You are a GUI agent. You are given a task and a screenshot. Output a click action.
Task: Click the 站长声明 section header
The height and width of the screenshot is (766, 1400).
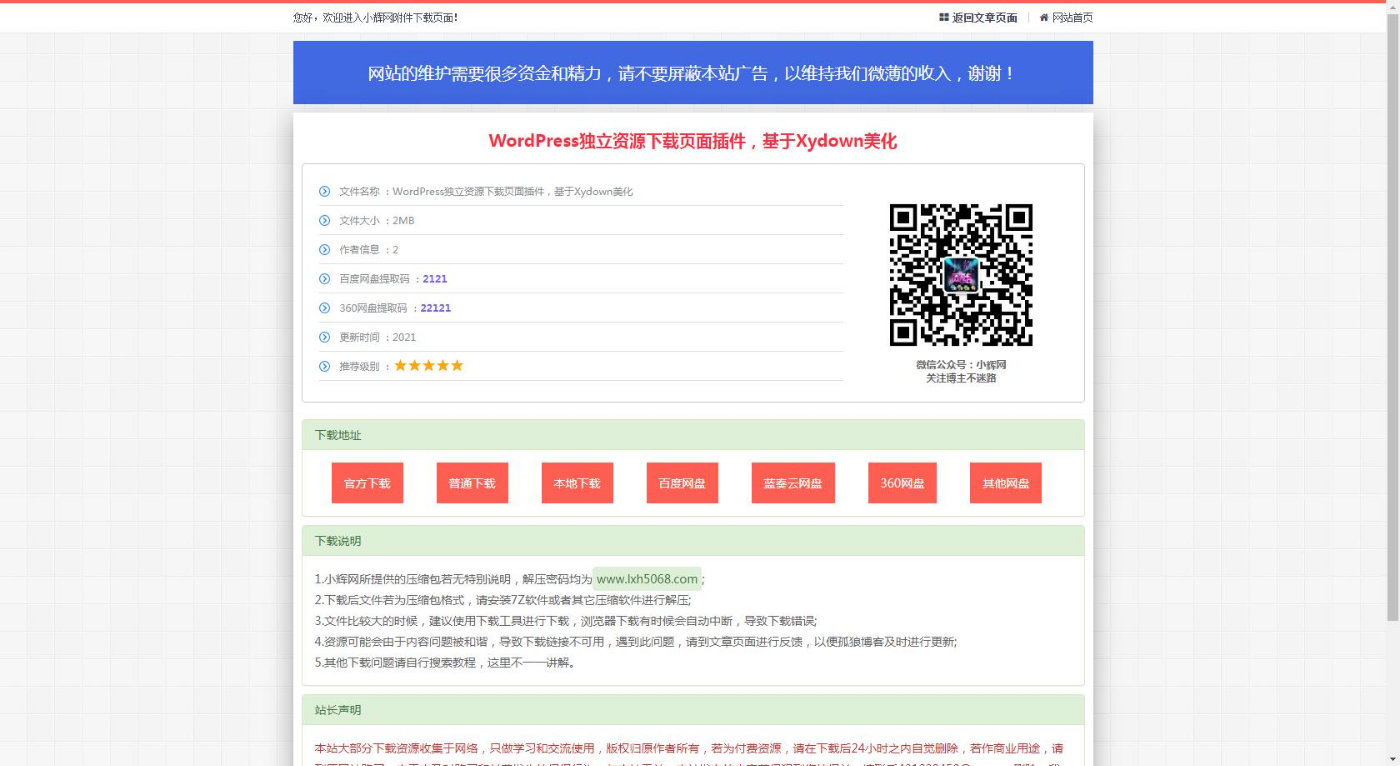point(693,710)
